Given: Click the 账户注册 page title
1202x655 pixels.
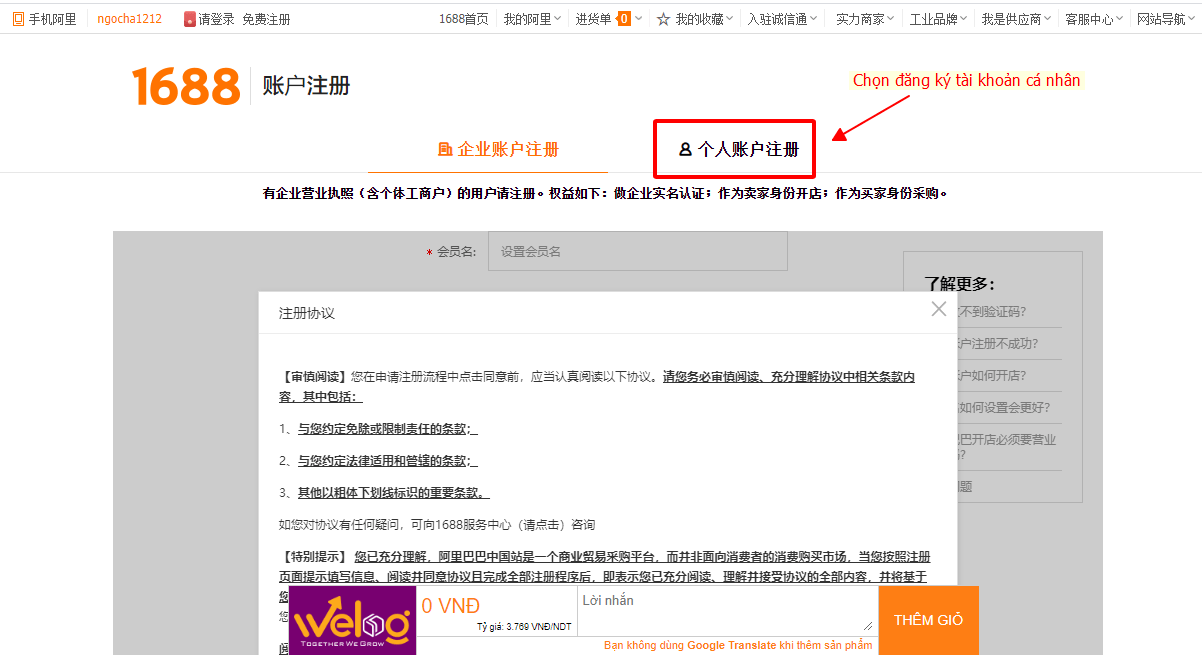Looking at the screenshot, I should pyautogui.click(x=307, y=85).
